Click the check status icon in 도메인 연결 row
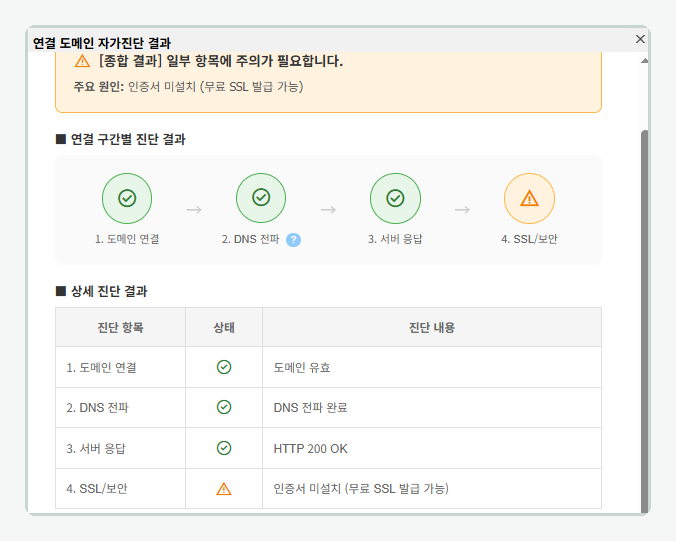The image size is (676, 541). [224, 367]
